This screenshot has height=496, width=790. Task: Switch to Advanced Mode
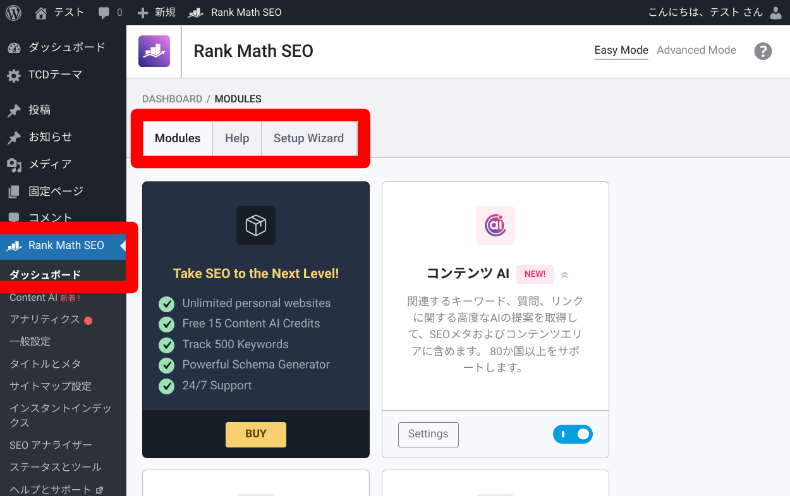[696, 50]
